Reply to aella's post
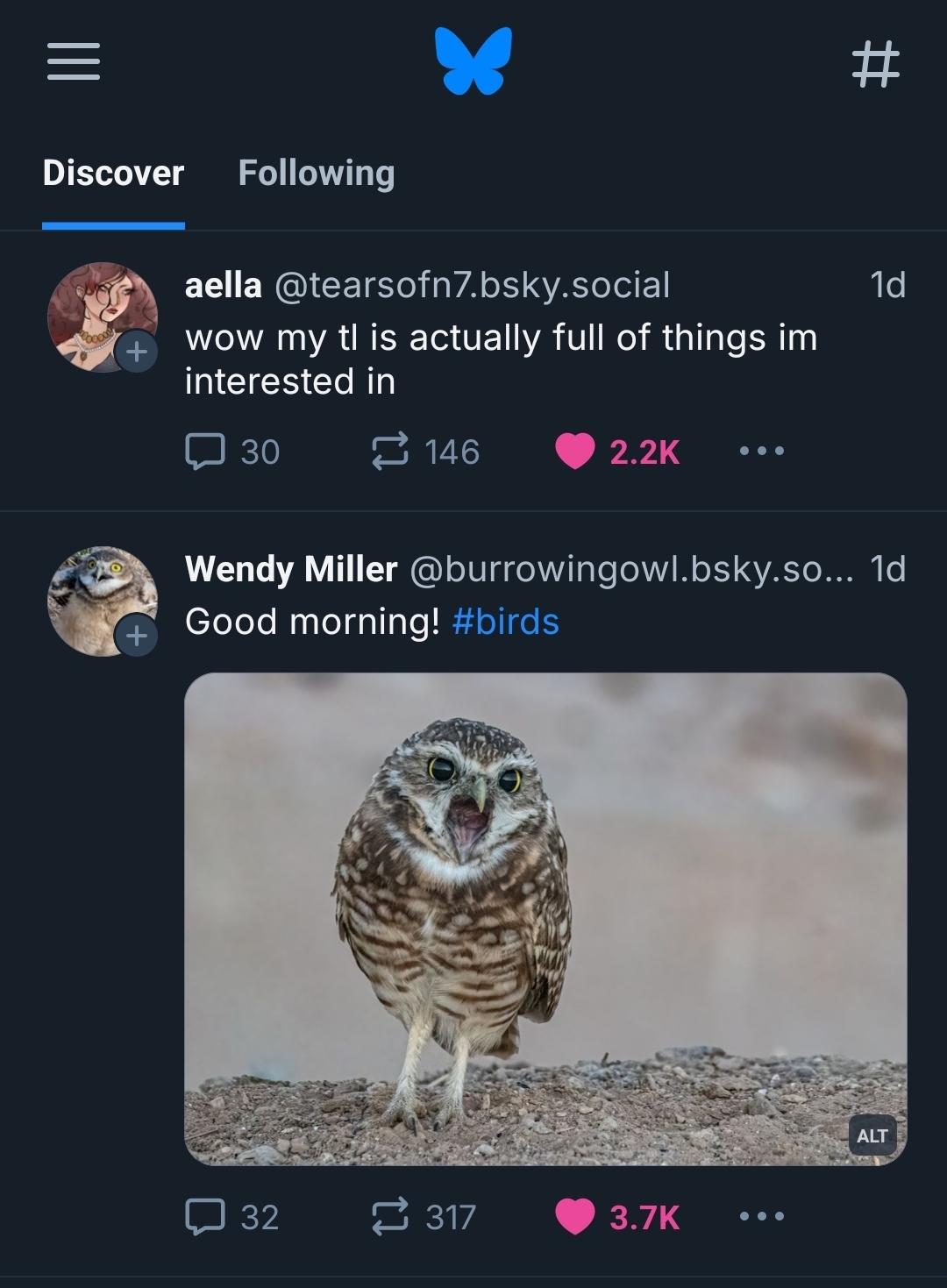Image resolution: width=947 pixels, height=1288 pixels. [205, 452]
